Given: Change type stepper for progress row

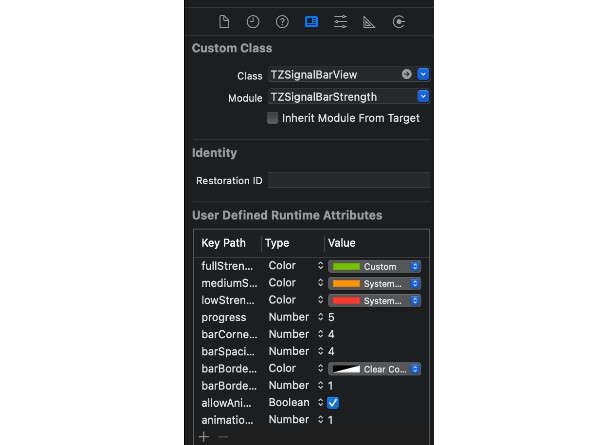Looking at the screenshot, I should 320,317.
